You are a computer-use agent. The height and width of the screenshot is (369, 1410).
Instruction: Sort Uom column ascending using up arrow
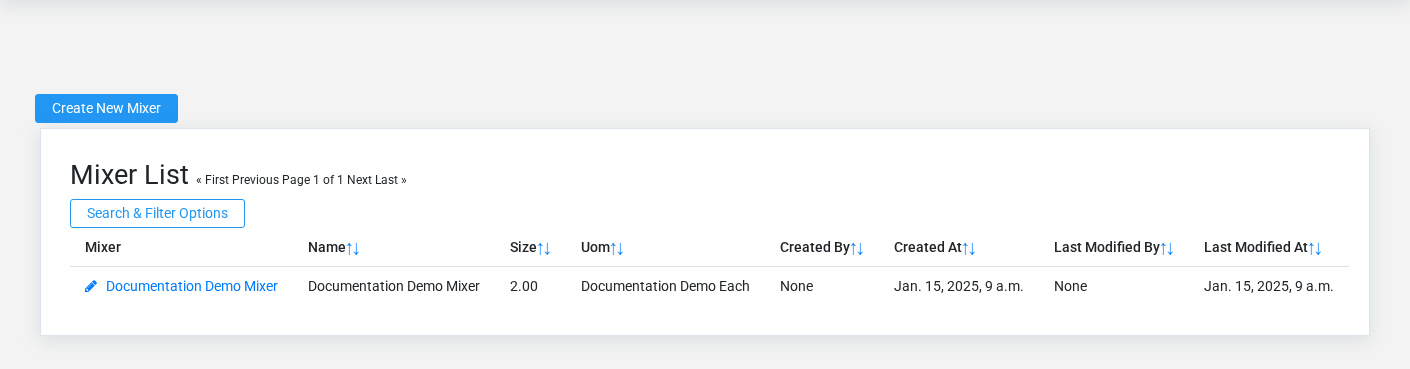point(613,248)
